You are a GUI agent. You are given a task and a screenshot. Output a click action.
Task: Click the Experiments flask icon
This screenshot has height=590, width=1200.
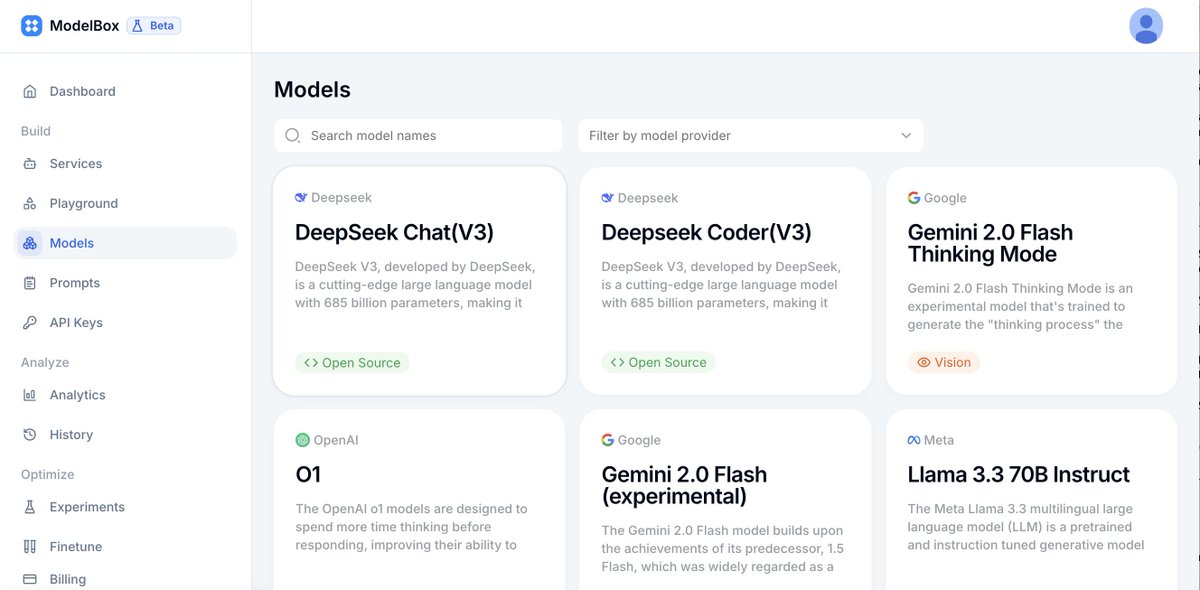click(x=30, y=507)
